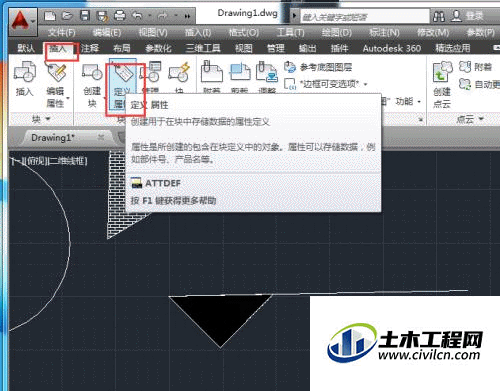Switch to the 插入 ribbon tab
Screen dimensions: 500x391
(x=58, y=48)
